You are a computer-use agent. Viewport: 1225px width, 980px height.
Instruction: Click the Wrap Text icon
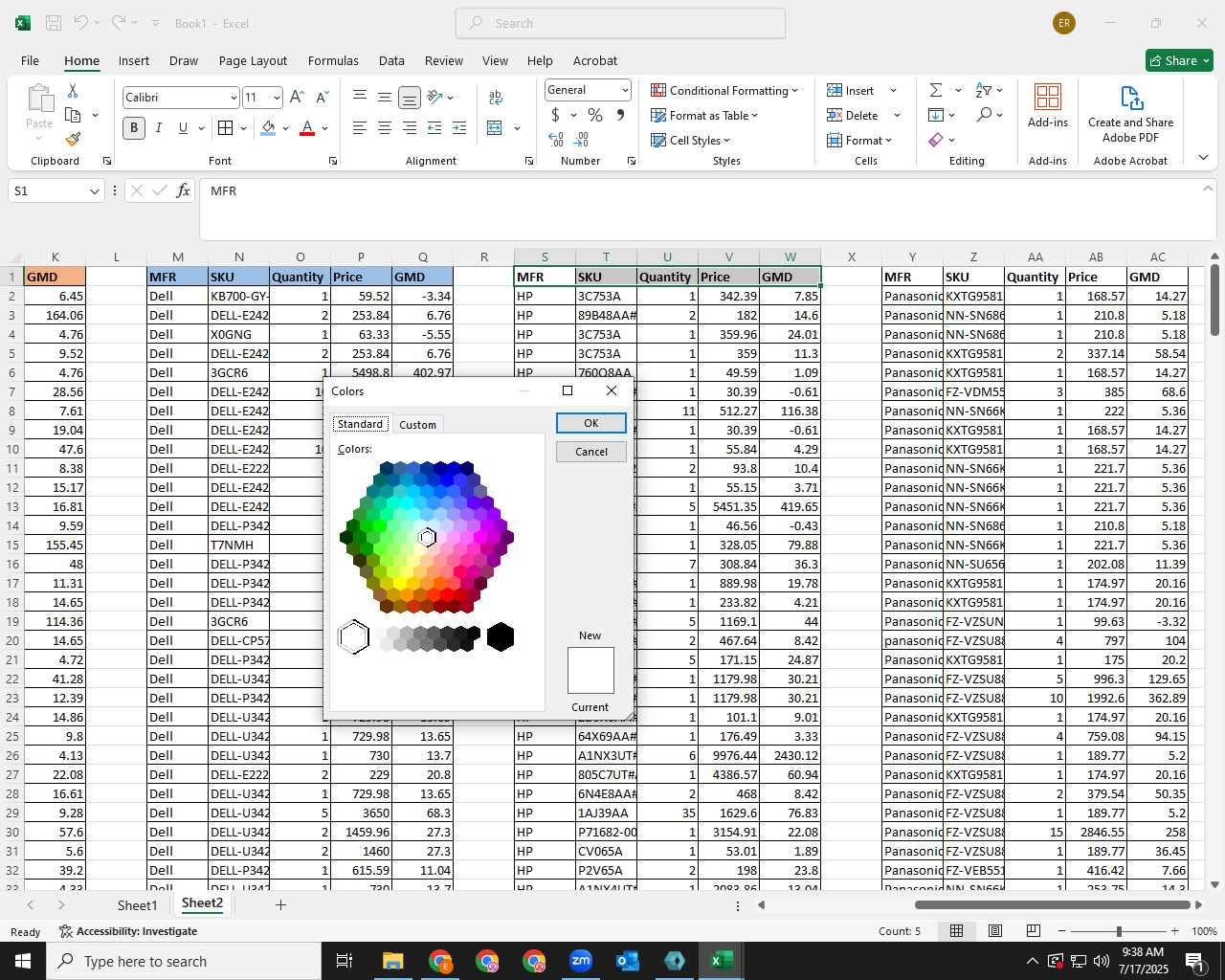(x=496, y=98)
